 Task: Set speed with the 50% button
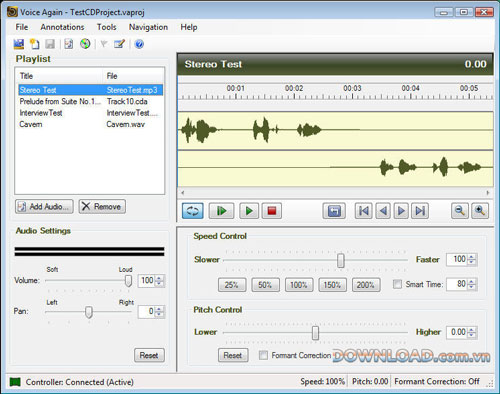point(265,285)
